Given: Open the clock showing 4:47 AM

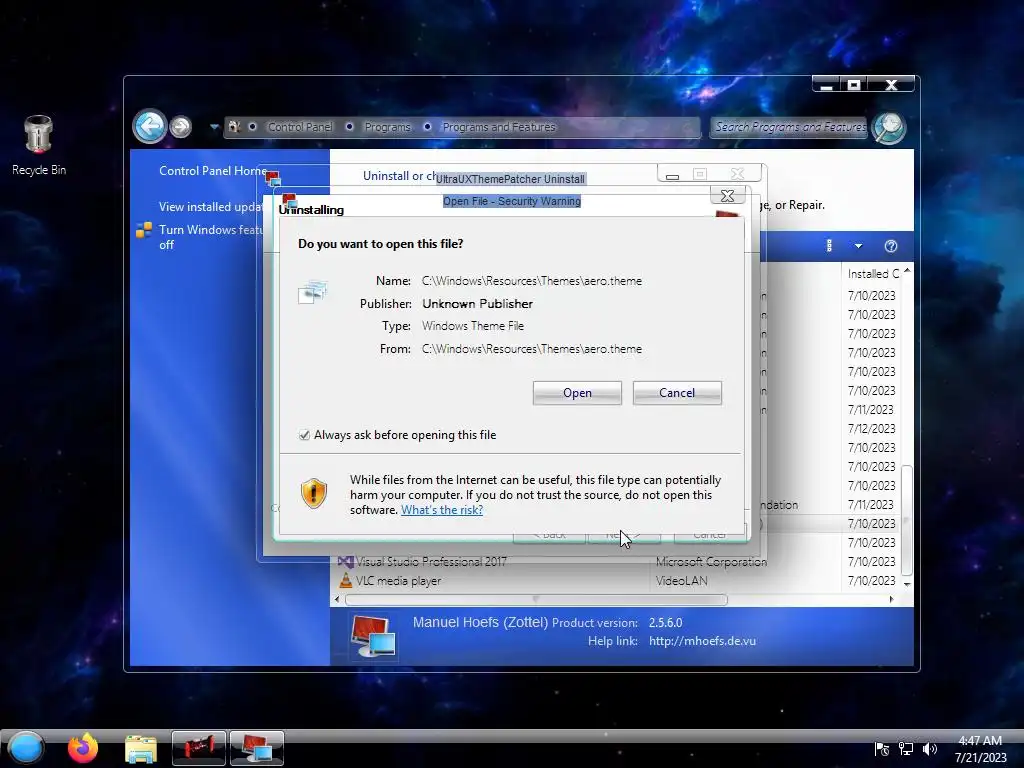Looking at the screenshot, I should point(980,749).
